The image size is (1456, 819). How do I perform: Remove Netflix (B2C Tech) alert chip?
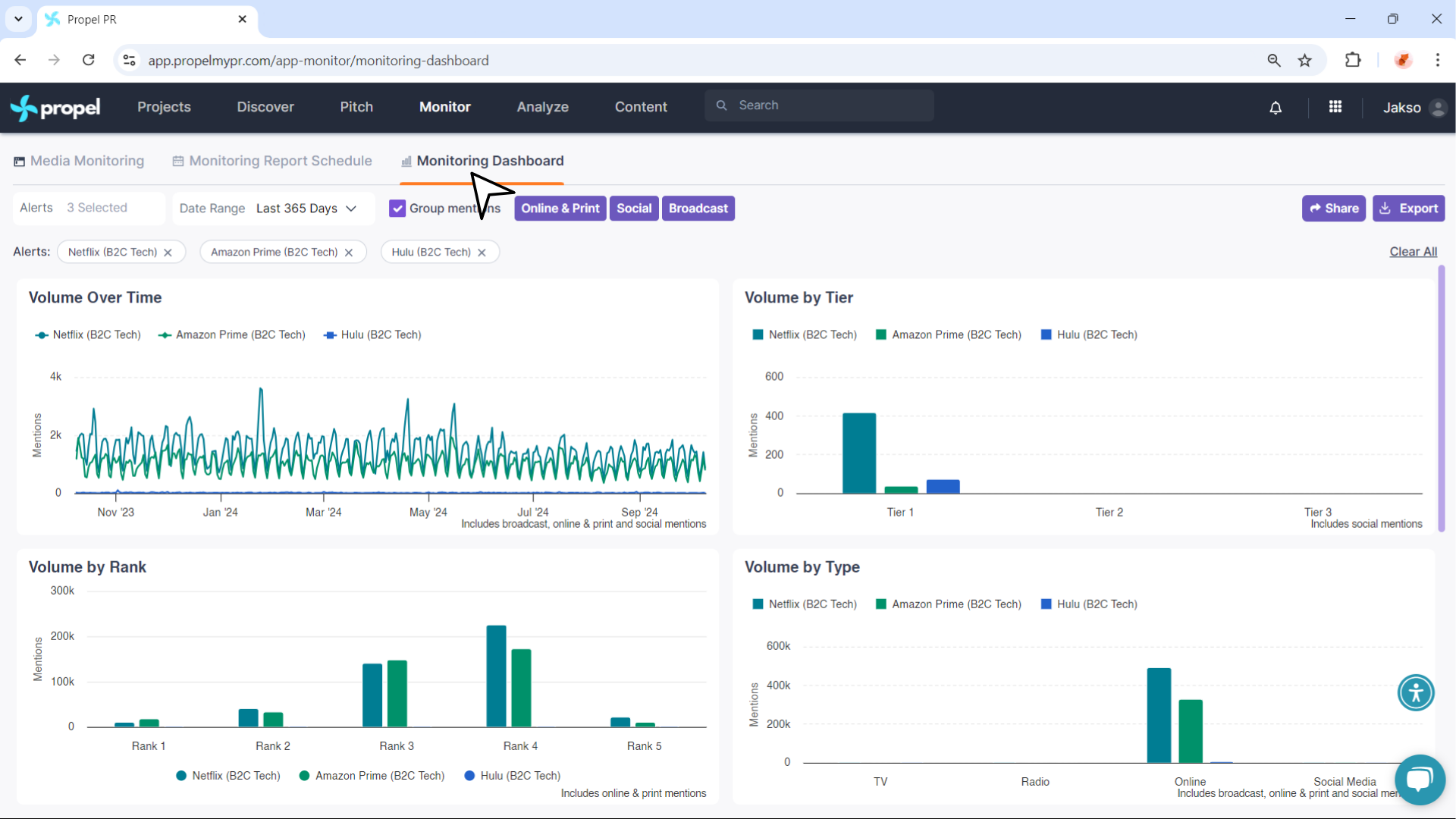click(x=168, y=253)
